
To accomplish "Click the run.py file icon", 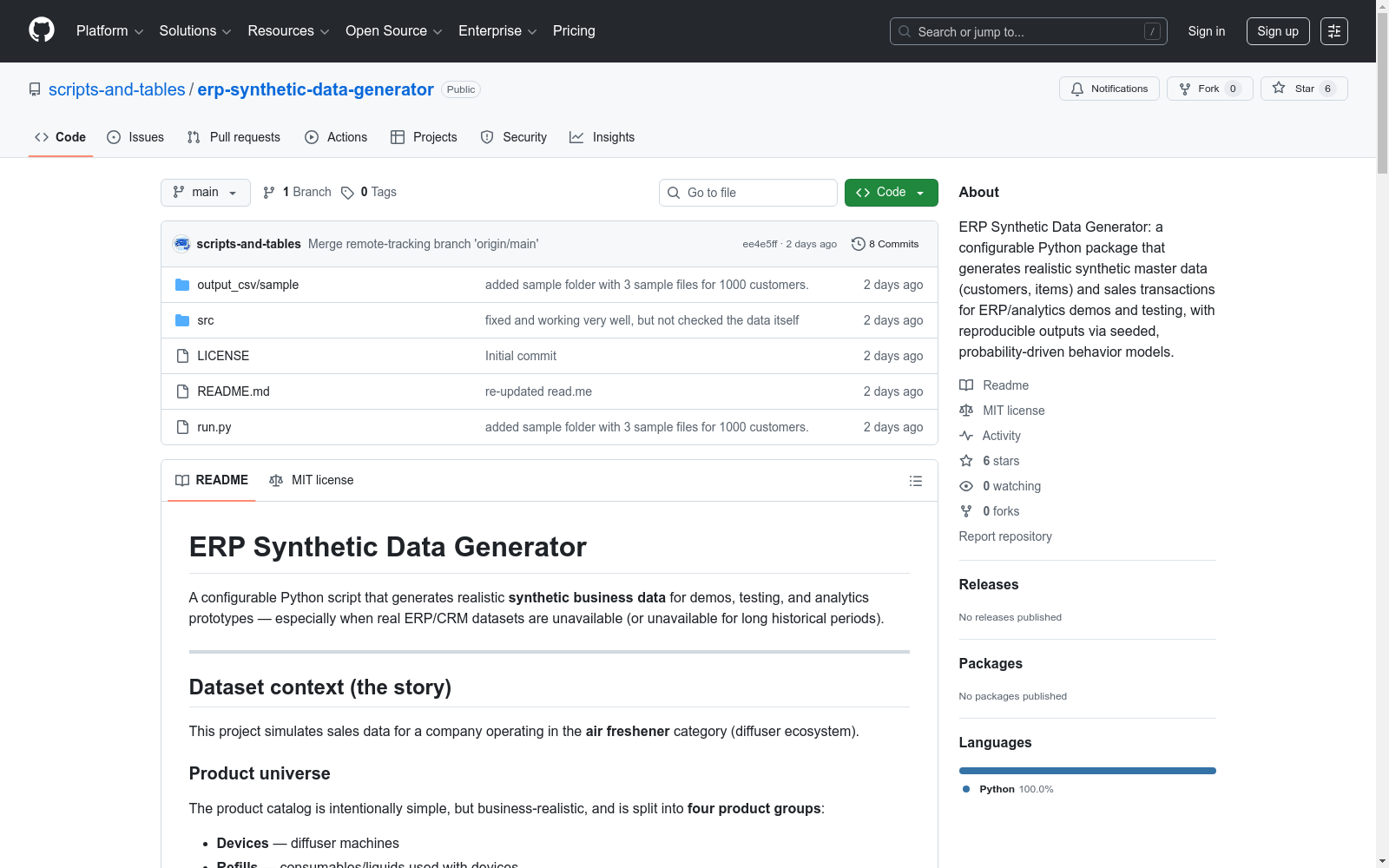I will click(x=182, y=427).
